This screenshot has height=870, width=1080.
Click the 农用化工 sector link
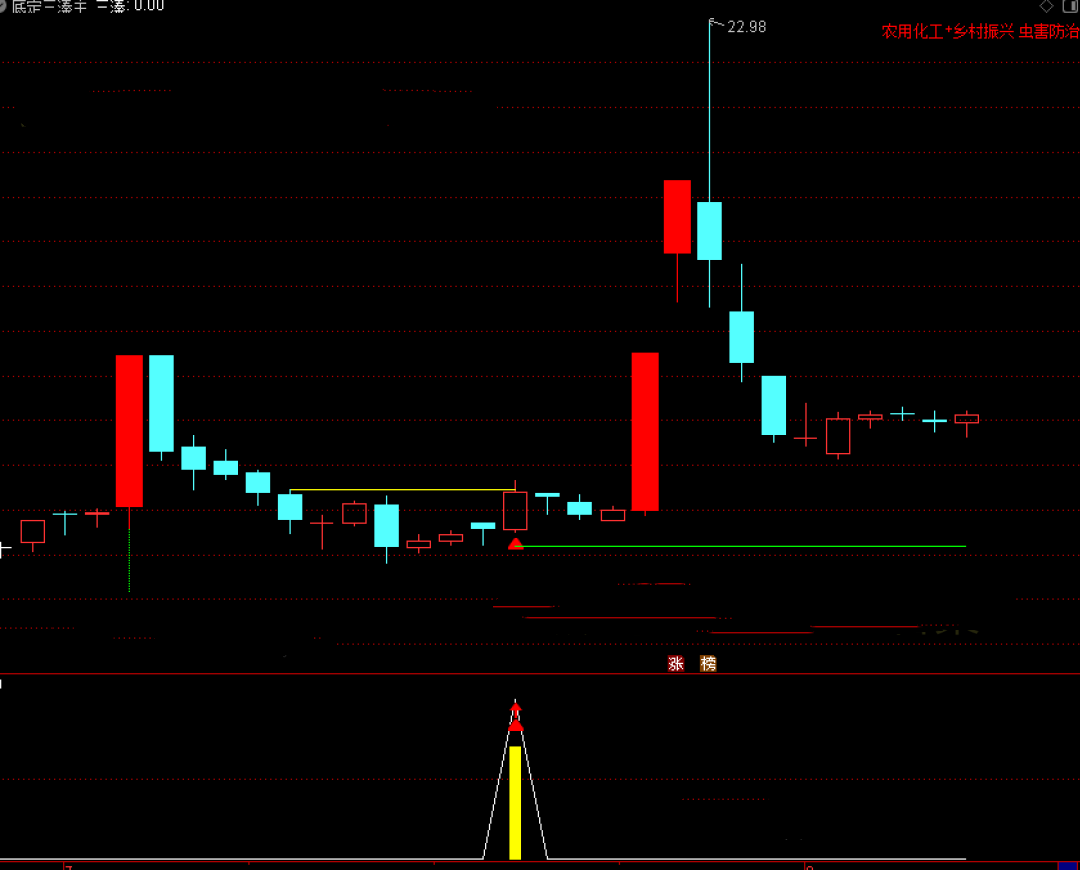pos(912,32)
